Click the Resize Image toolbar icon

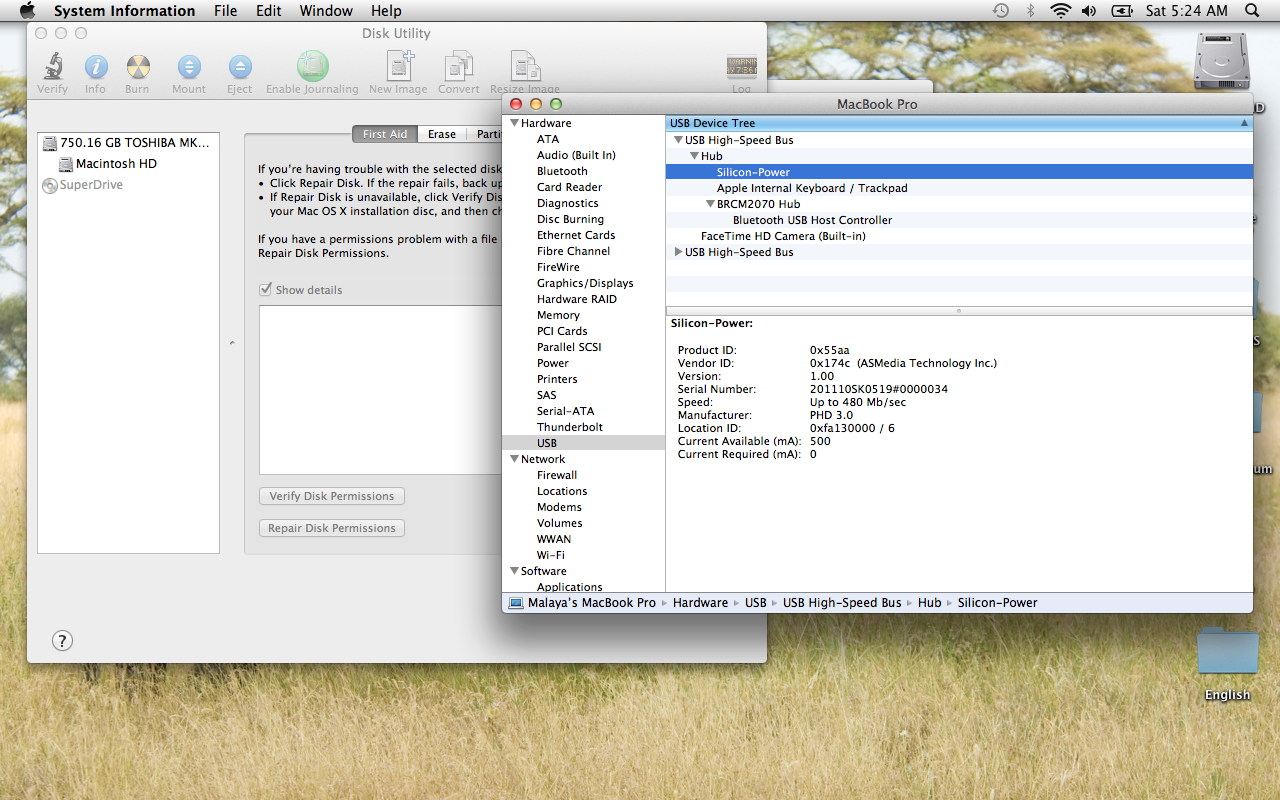(x=525, y=66)
